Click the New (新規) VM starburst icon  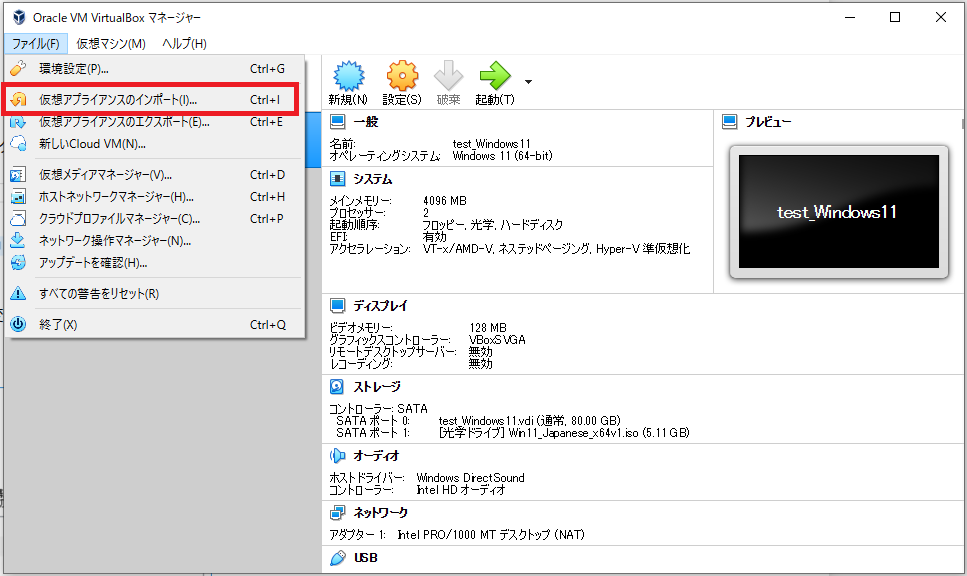tap(348, 76)
